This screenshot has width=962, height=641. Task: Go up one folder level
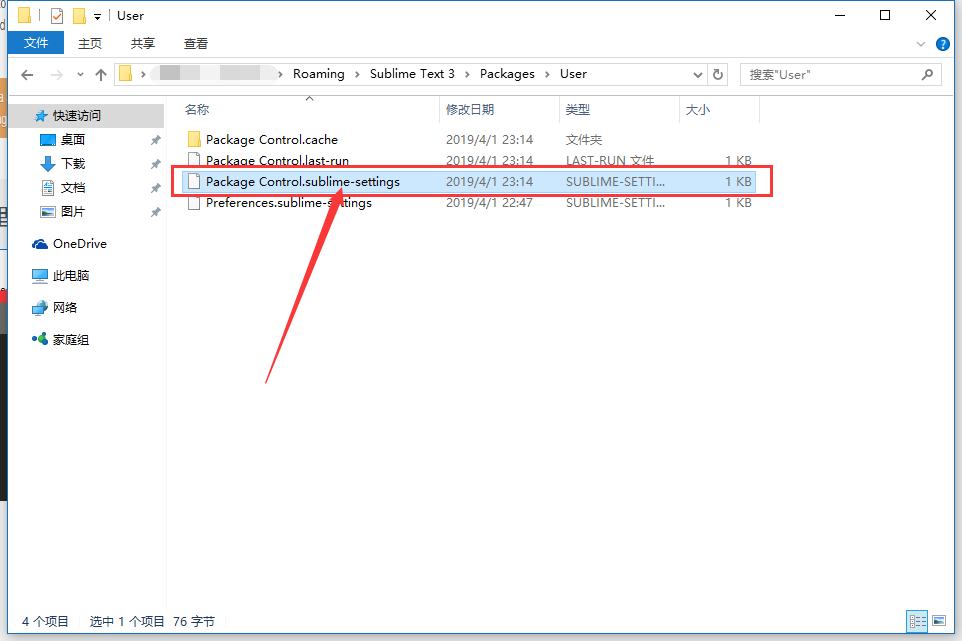101,74
